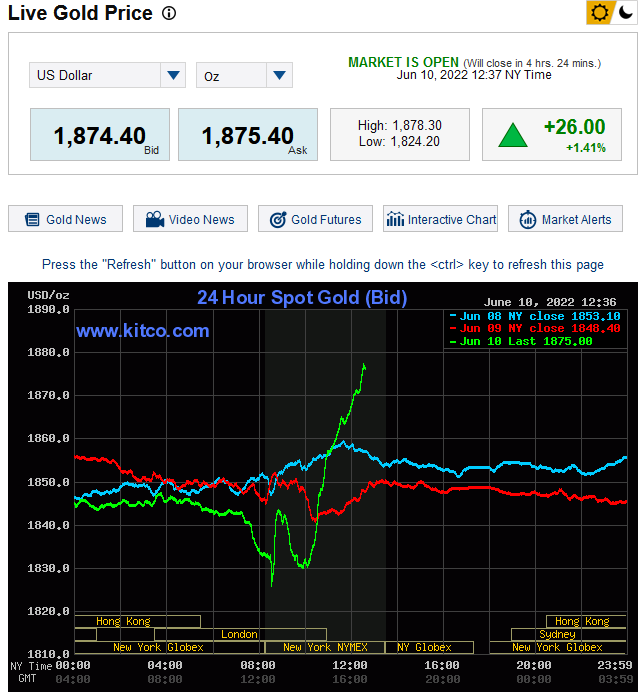Image resolution: width=639 pixels, height=694 pixels.
Task: Click the Live Gold Price heading
Action: tap(80, 13)
